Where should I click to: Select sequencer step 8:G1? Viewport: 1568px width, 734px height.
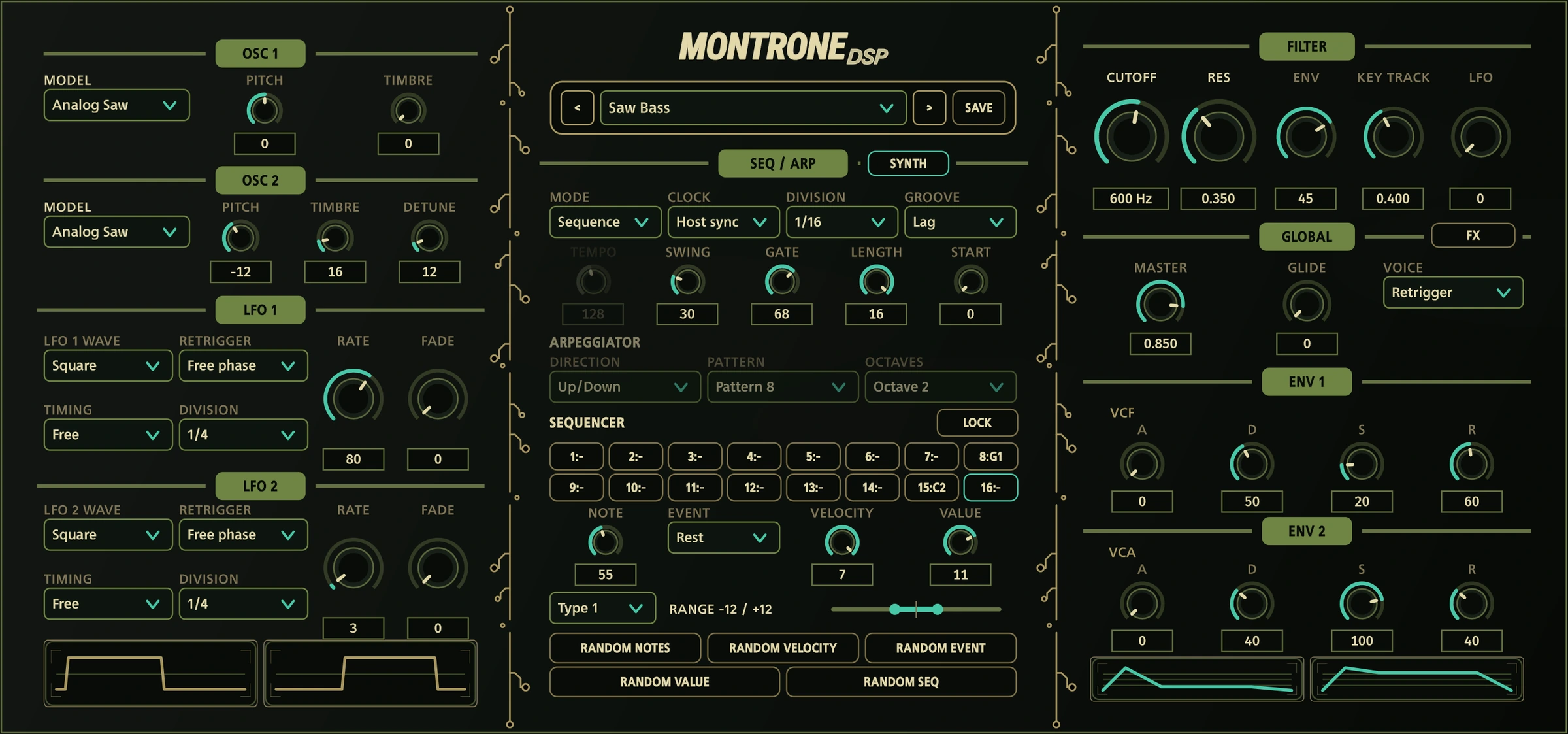tap(990, 457)
